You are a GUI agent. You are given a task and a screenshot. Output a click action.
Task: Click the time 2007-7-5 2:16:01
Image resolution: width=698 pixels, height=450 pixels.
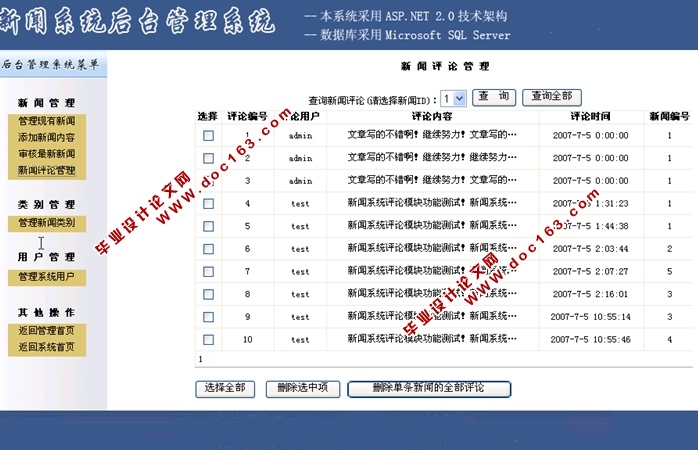coord(591,295)
